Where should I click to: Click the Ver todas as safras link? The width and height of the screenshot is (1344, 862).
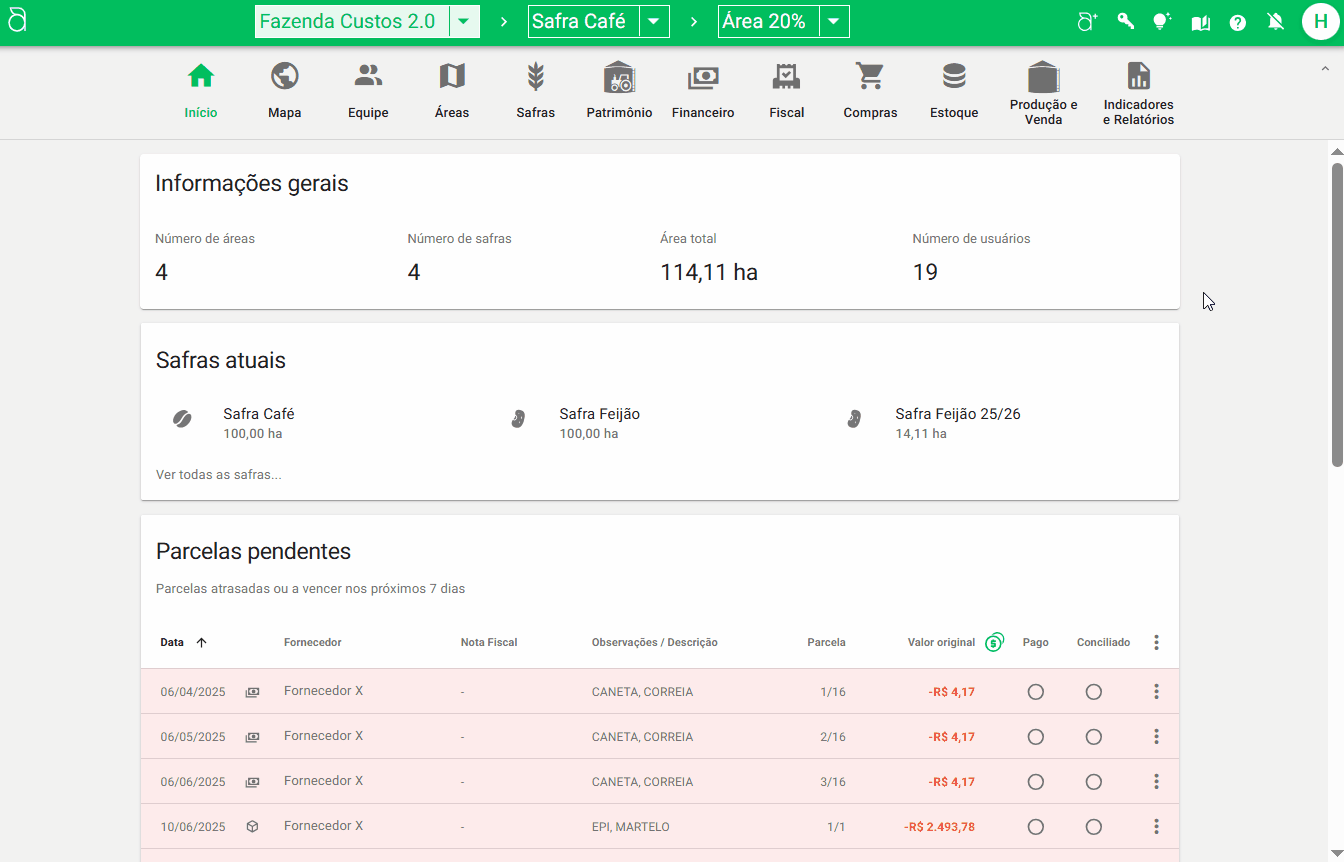click(219, 475)
